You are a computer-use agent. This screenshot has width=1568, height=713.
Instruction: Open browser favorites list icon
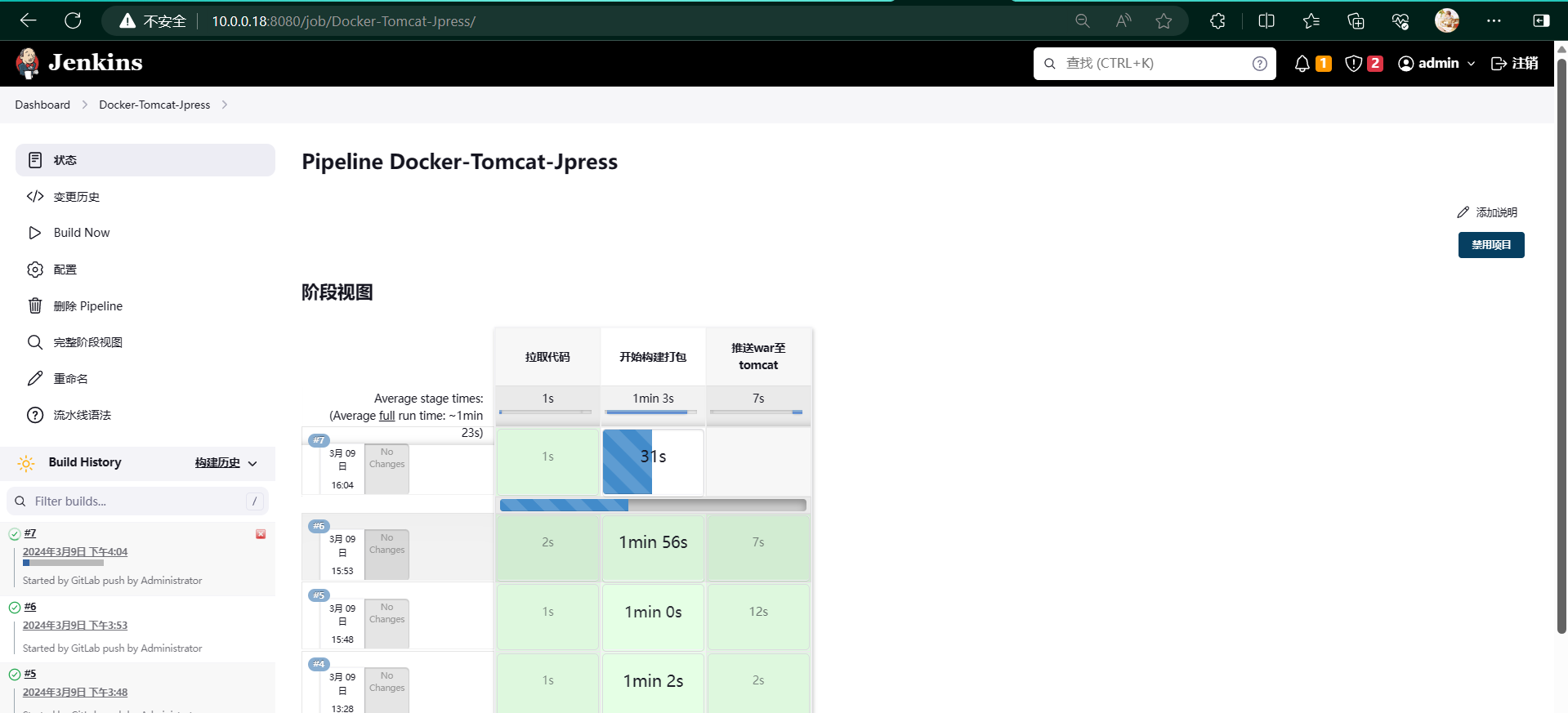tap(1311, 21)
